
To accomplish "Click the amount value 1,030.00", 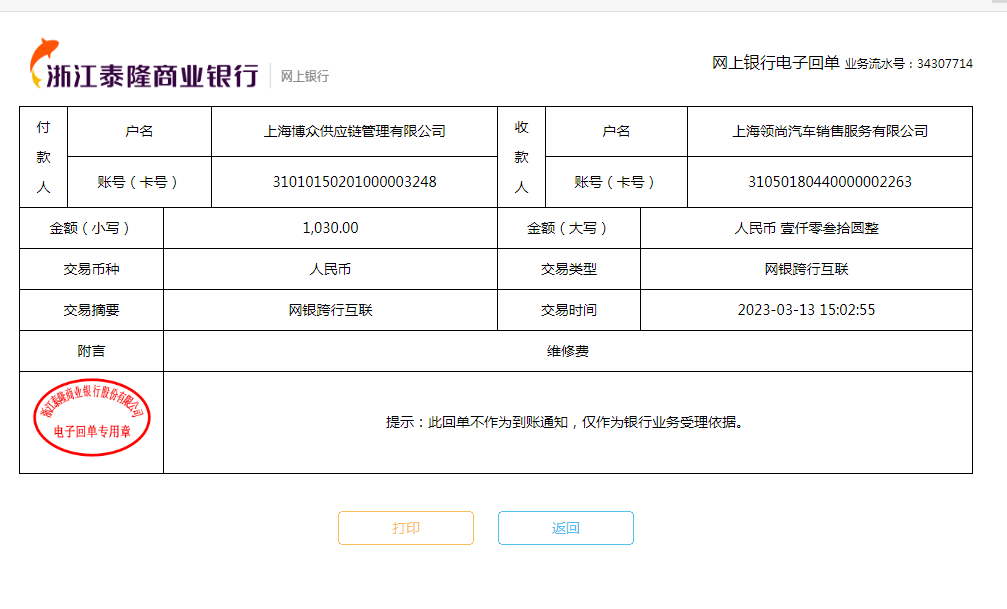I will 330,228.
